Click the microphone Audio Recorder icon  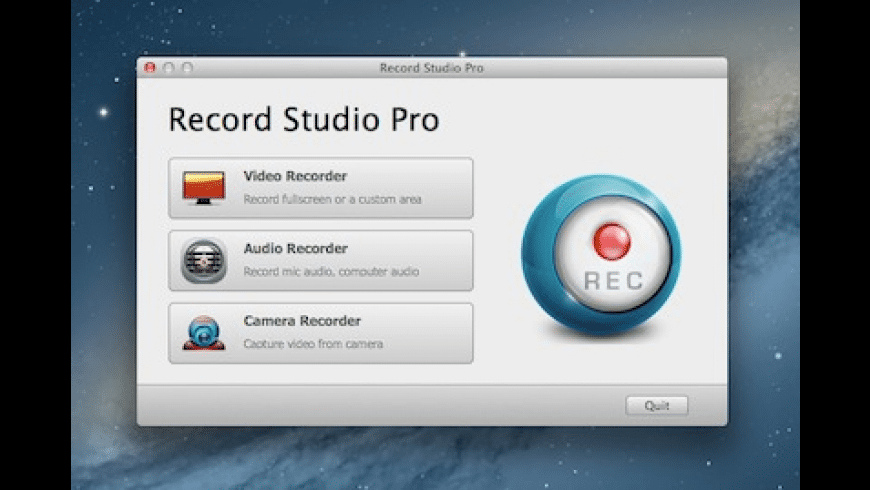point(204,260)
